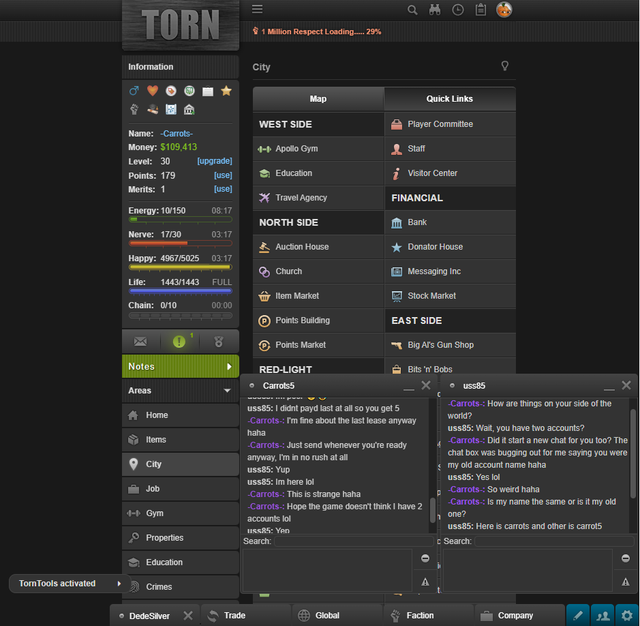Go to Items in sidebar
This screenshot has height=626, width=640.
[180, 440]
